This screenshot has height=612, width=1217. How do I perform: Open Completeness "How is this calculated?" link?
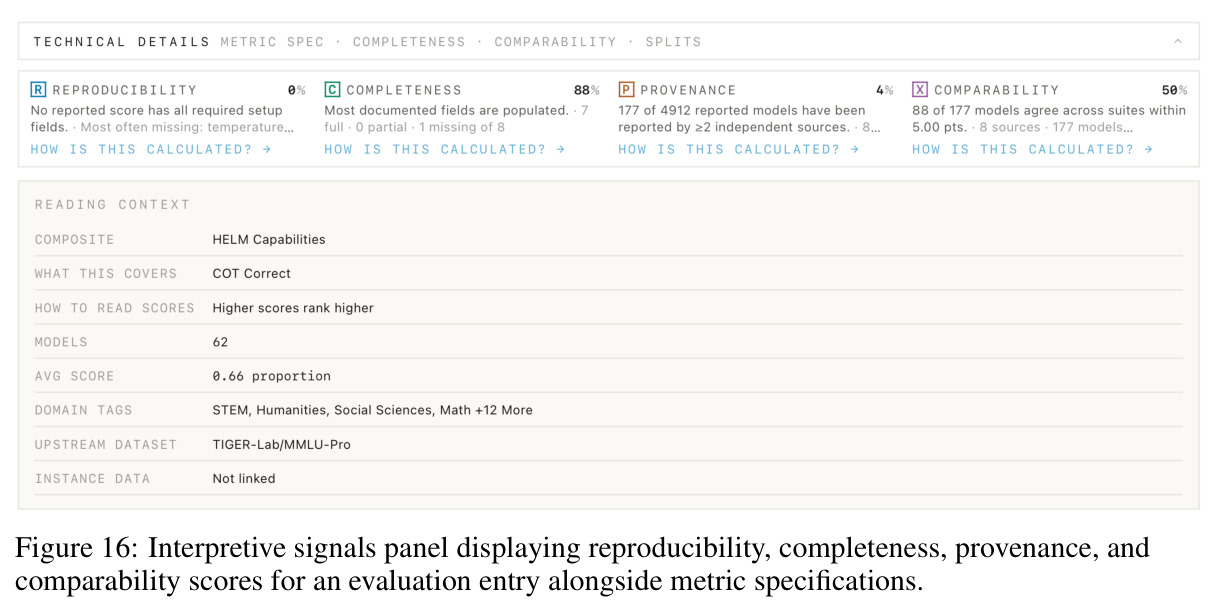[445, 149]
